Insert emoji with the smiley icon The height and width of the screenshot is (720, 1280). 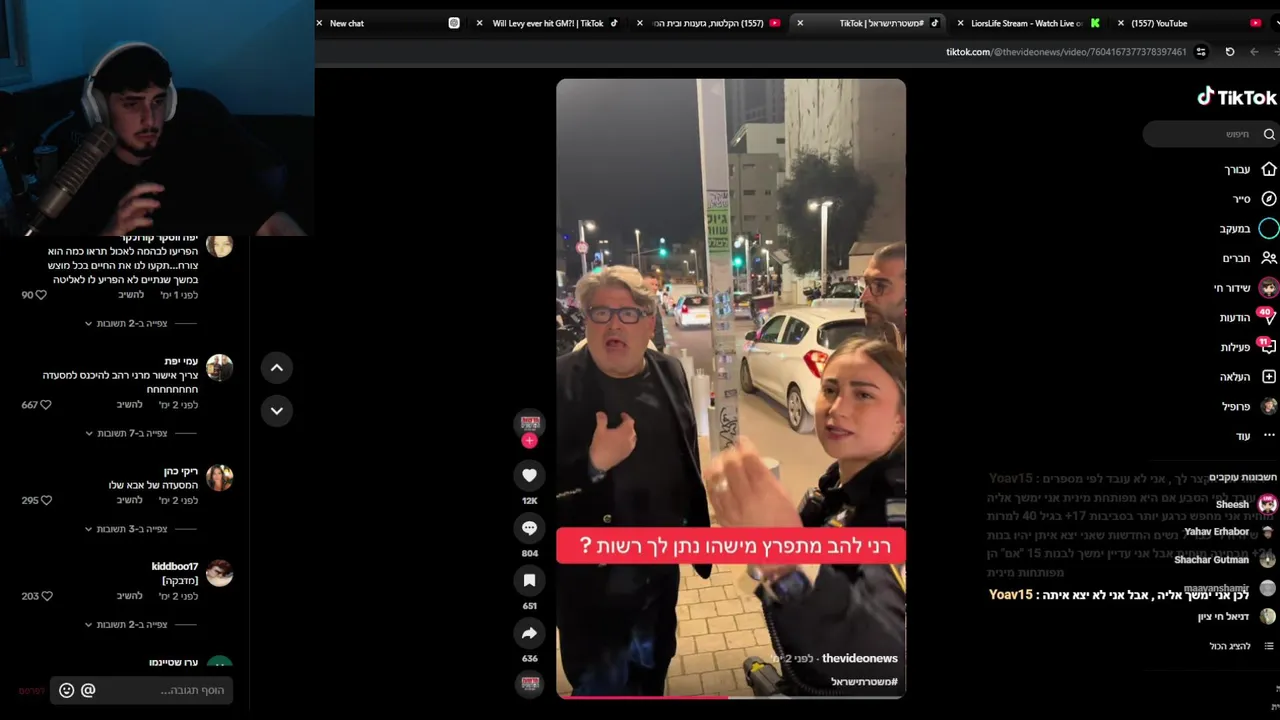click(66, 690)
